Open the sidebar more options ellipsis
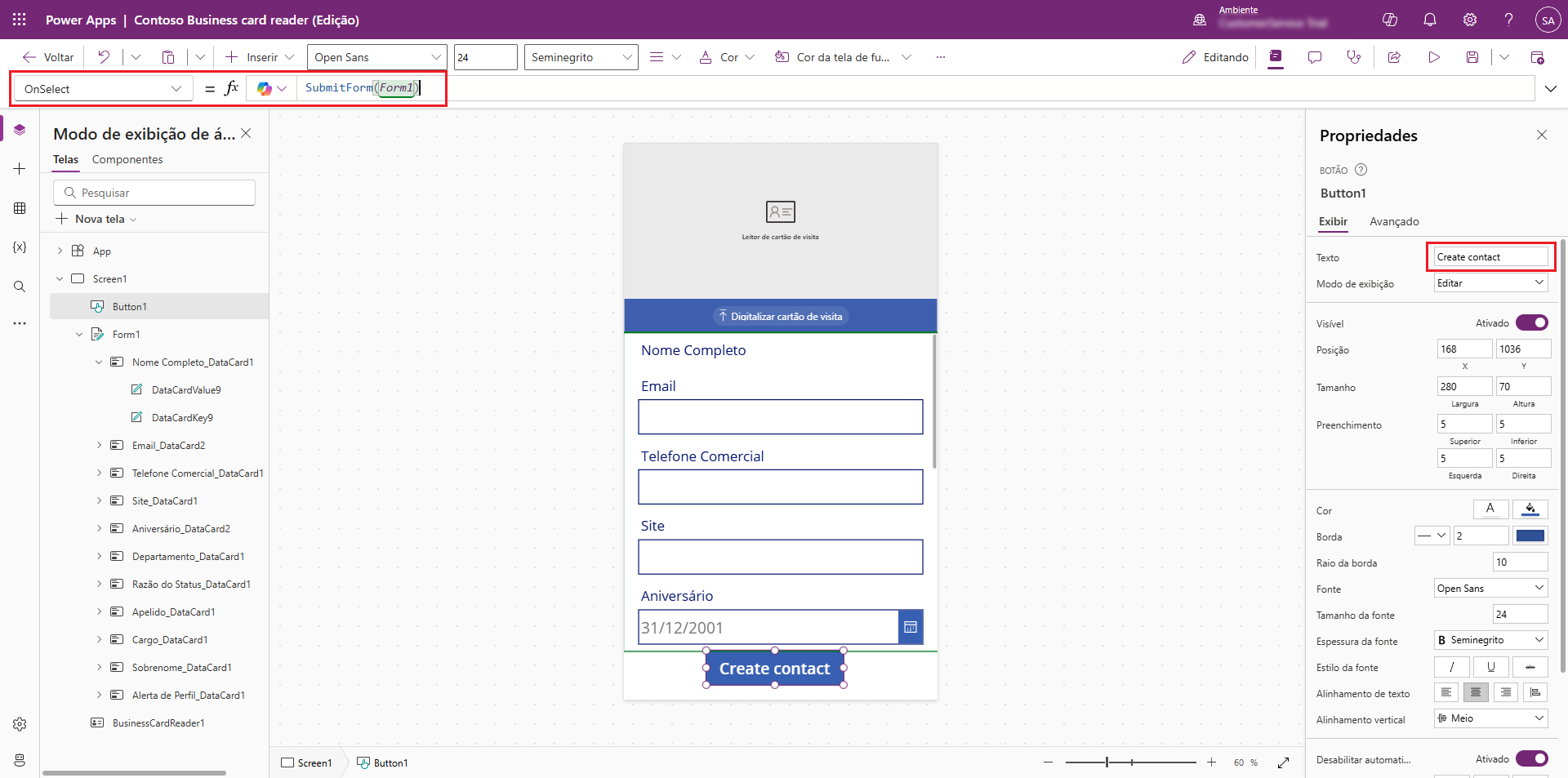This screenshot has width=1568, height=778. click(20, 323)
